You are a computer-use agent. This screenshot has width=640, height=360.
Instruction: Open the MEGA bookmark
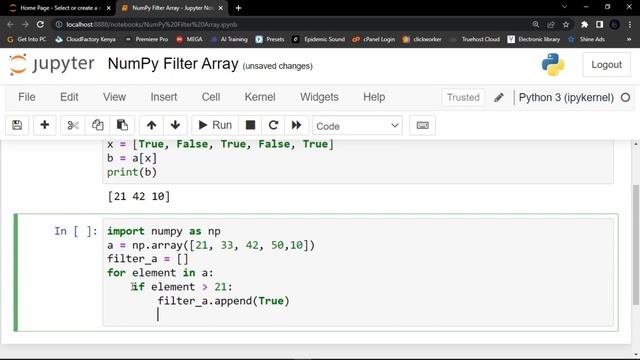(x=189, y=39)
